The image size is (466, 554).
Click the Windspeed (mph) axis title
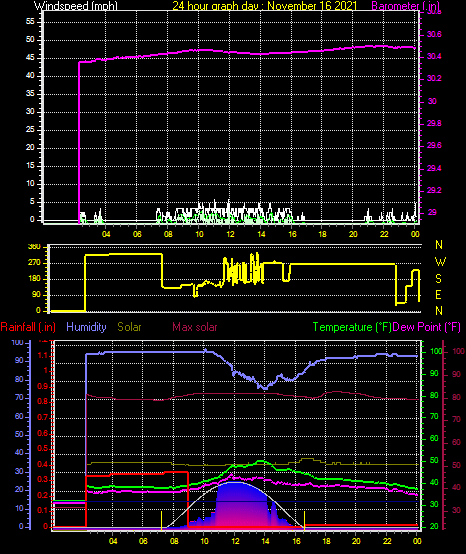(x=76, y=6)
